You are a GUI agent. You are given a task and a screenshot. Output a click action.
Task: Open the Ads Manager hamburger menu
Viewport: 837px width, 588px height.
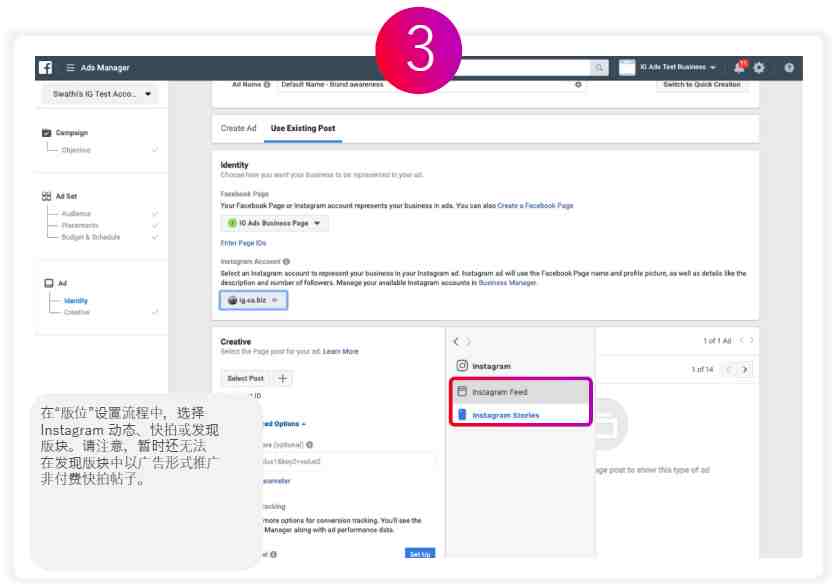[70, 68]
